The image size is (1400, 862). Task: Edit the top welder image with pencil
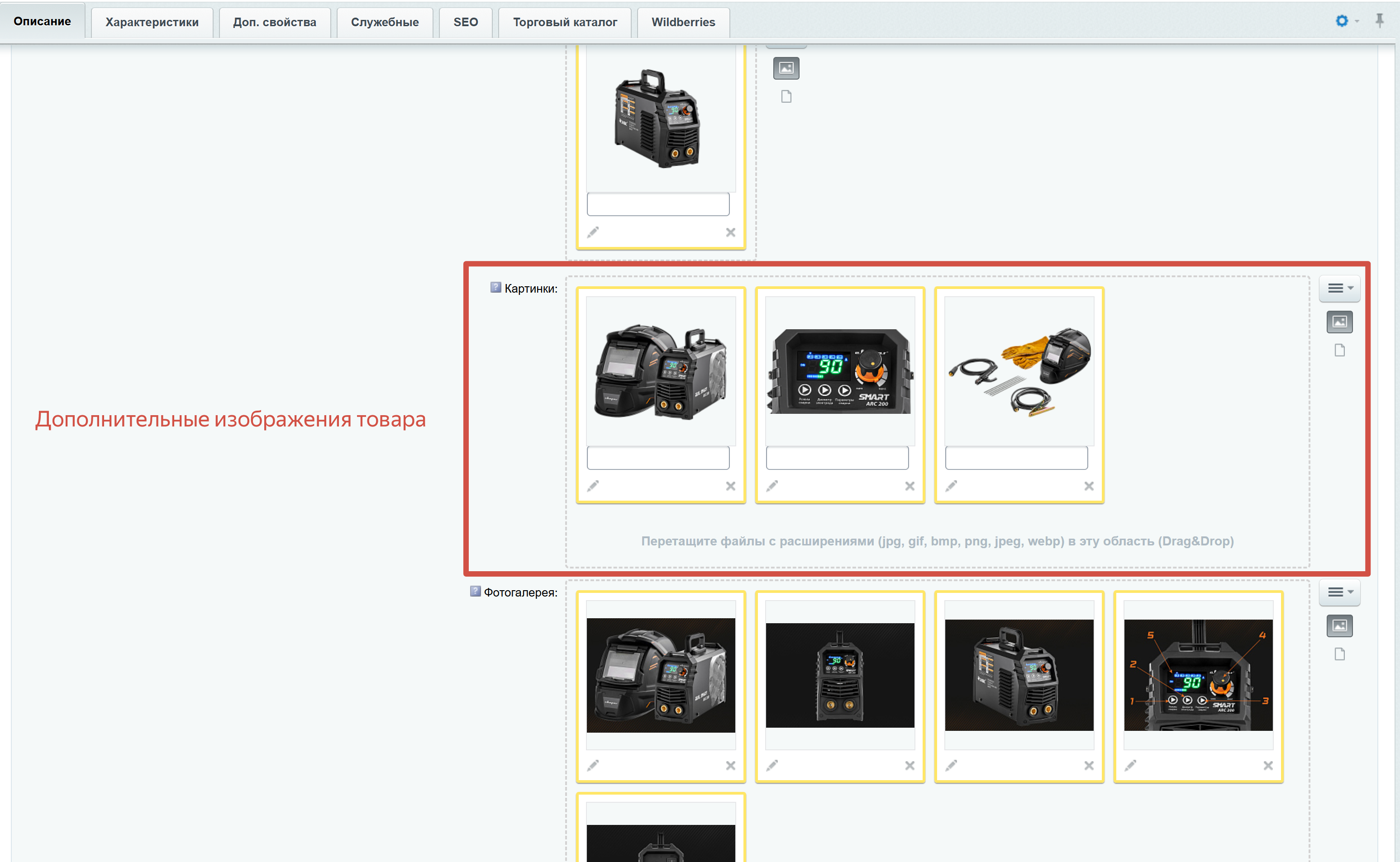593,232
